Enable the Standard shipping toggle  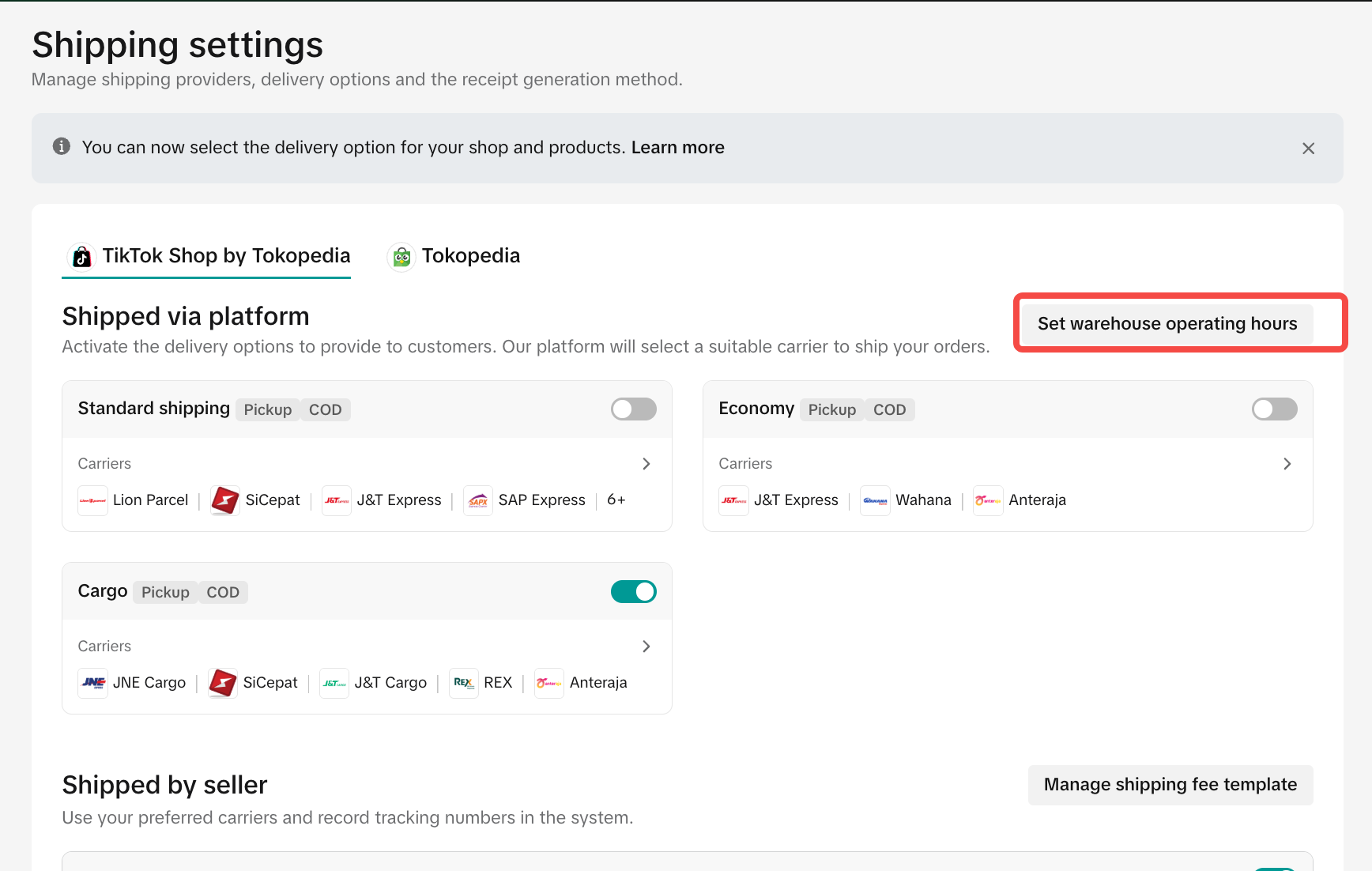coord(633,409)
